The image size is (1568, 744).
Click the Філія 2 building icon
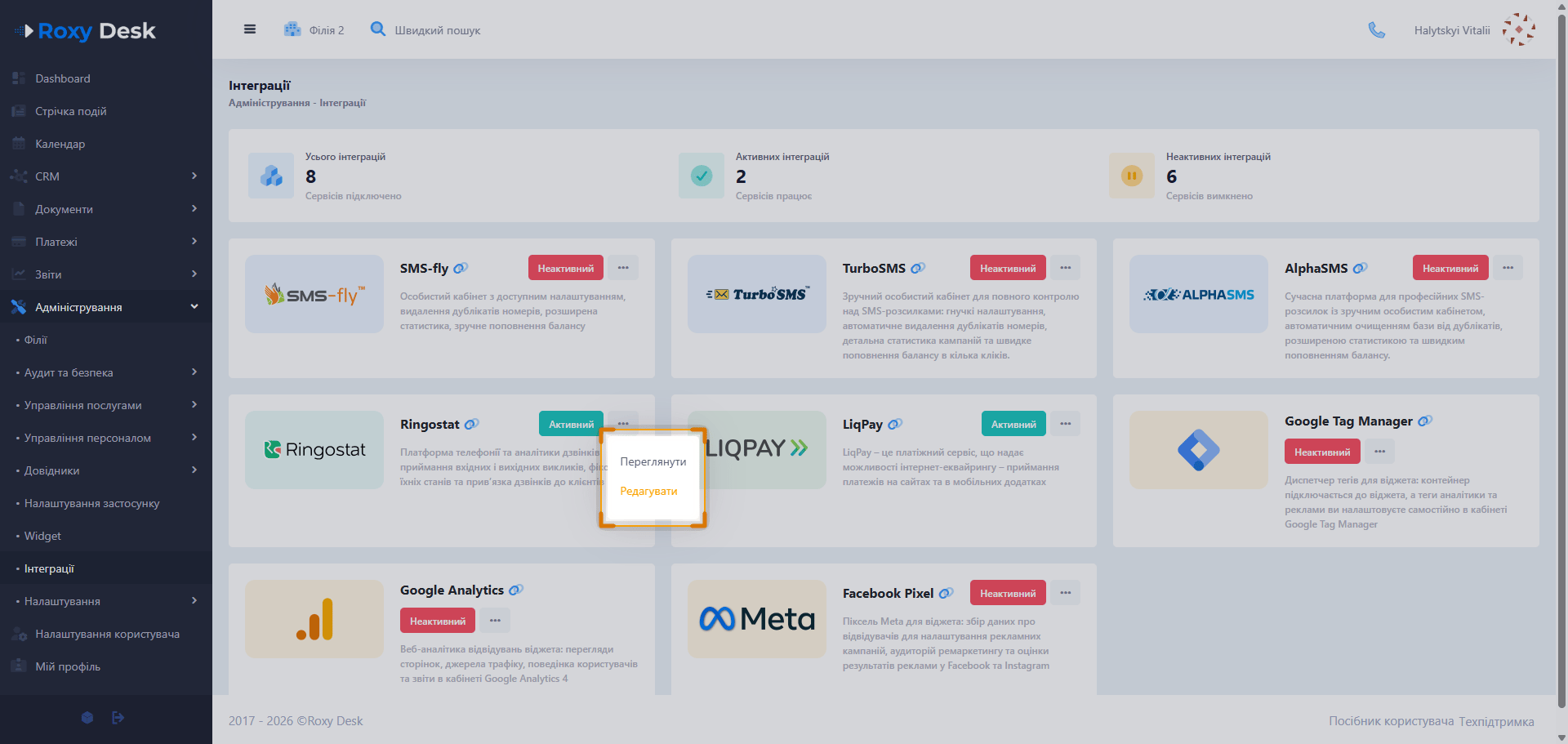coord(292,29)
